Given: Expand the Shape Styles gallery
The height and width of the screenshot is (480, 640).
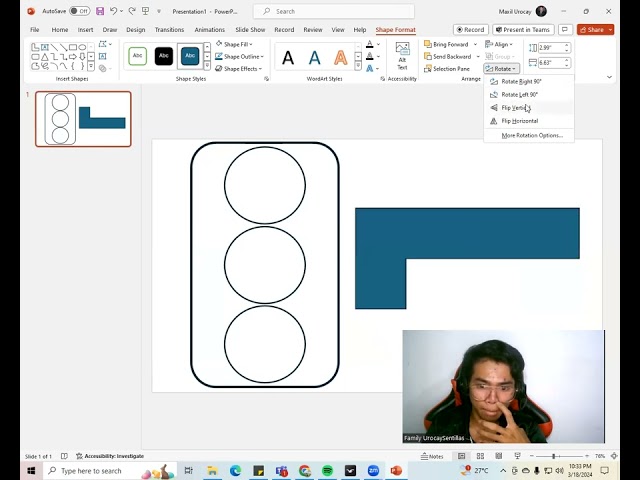Looking at the screenshot, I should click(207, 66).
